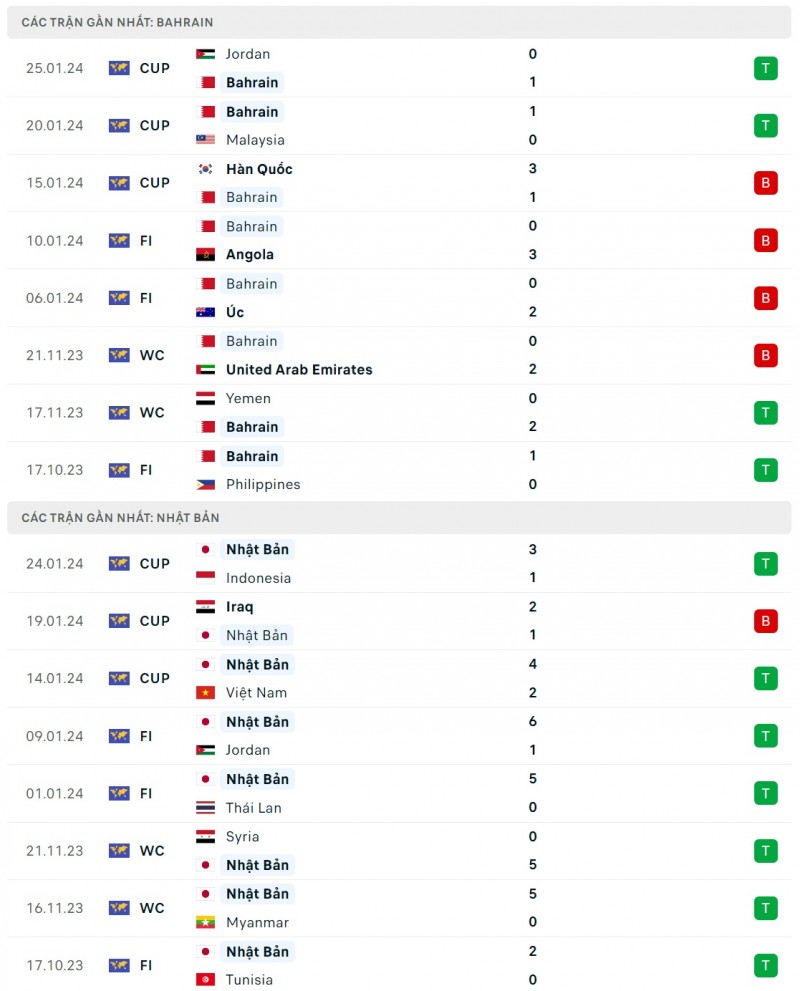Viewport: 800px width, 991px height.
Task: Click the Malaysia flag icon
Action: coord(206,140)
